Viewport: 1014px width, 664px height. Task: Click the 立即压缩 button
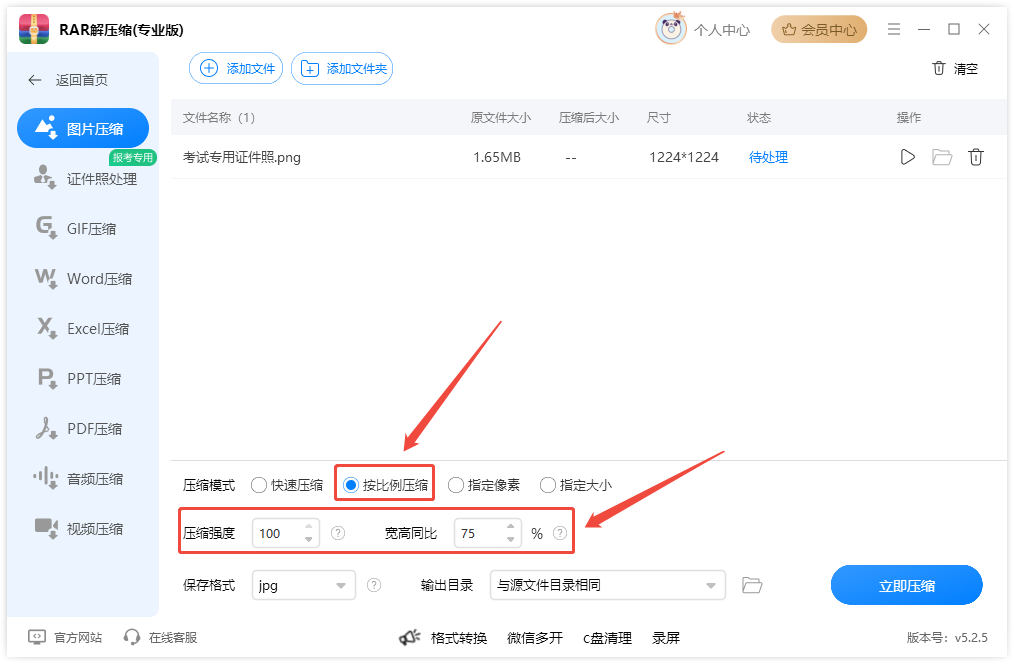[x=907, y=585]
